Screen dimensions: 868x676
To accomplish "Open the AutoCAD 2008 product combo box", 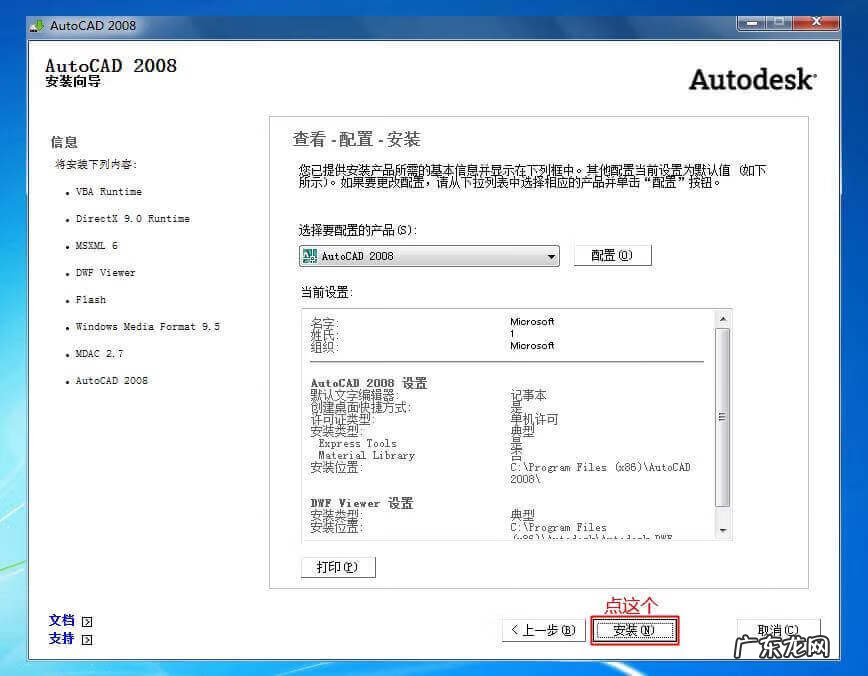I will [429, 256].
